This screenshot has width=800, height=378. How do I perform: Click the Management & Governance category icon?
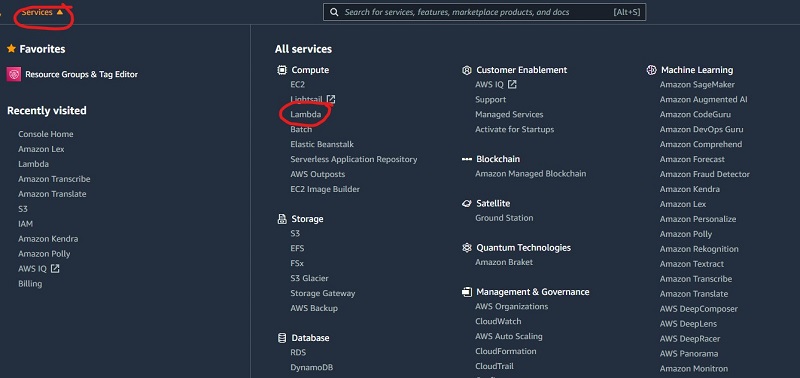click(466, 292)
